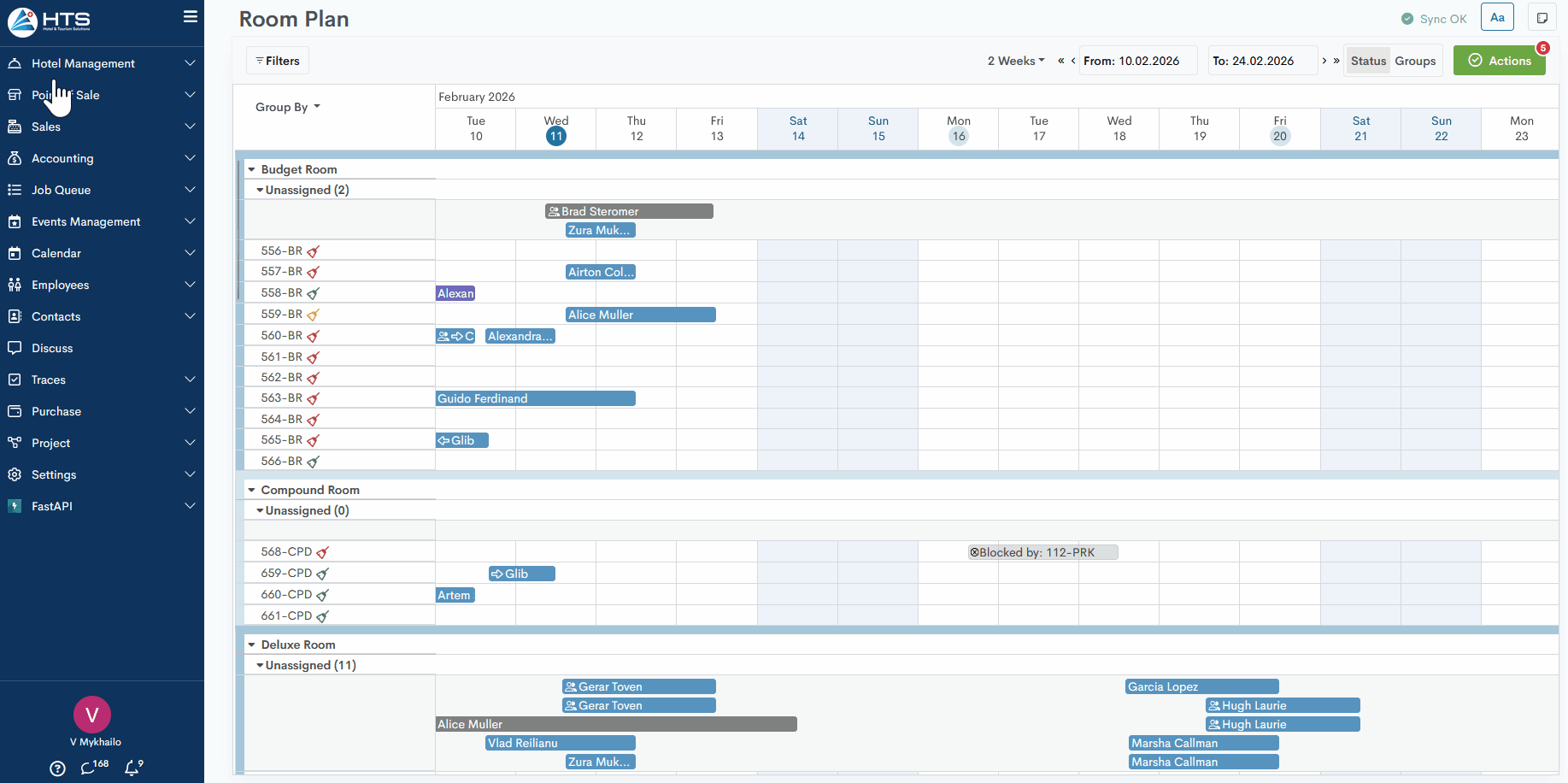Switch view to Status mode
This screenshot has height=783, width=1568.
1367,61
